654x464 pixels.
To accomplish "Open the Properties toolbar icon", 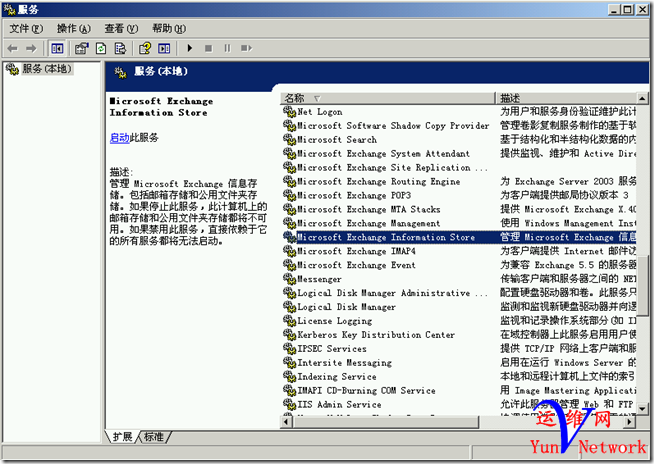I will pyautogui.click(x=82, y=48).
